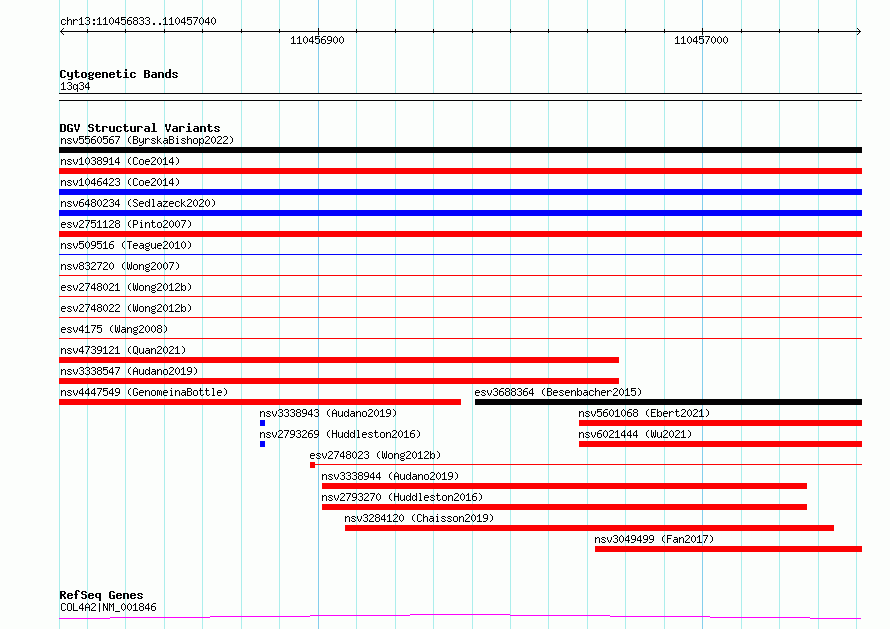The width and height of the screenshot is (890, 629).
Task: Open nsv4739121 (Quan2021) label
Action: [123, 350]
